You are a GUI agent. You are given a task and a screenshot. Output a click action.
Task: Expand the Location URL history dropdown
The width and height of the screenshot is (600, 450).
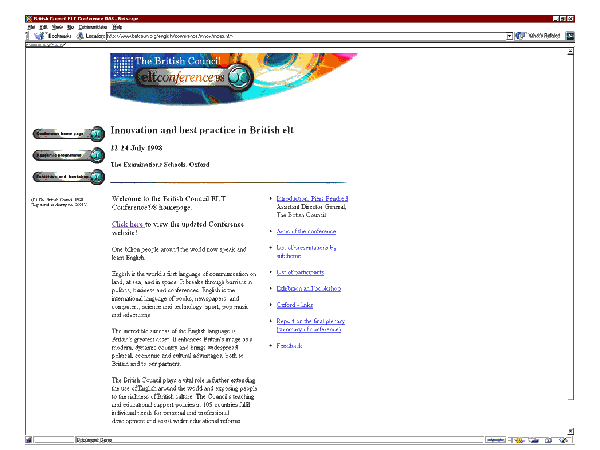509,36
